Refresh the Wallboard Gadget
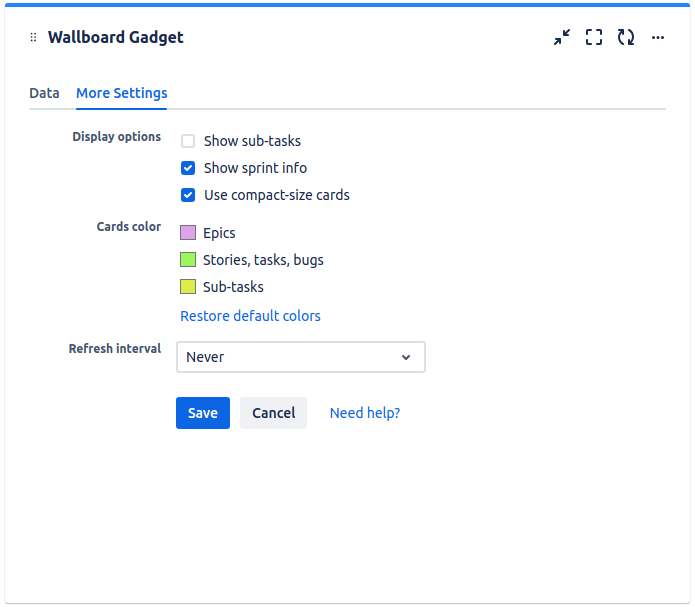 point(626,38)
